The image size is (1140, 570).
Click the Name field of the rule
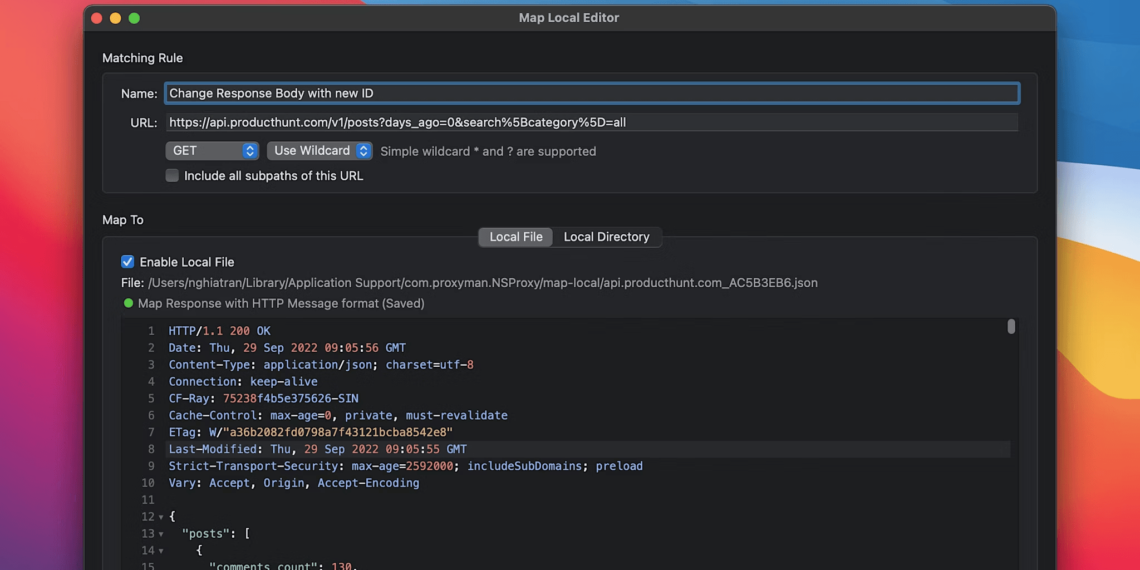(591, 93)
